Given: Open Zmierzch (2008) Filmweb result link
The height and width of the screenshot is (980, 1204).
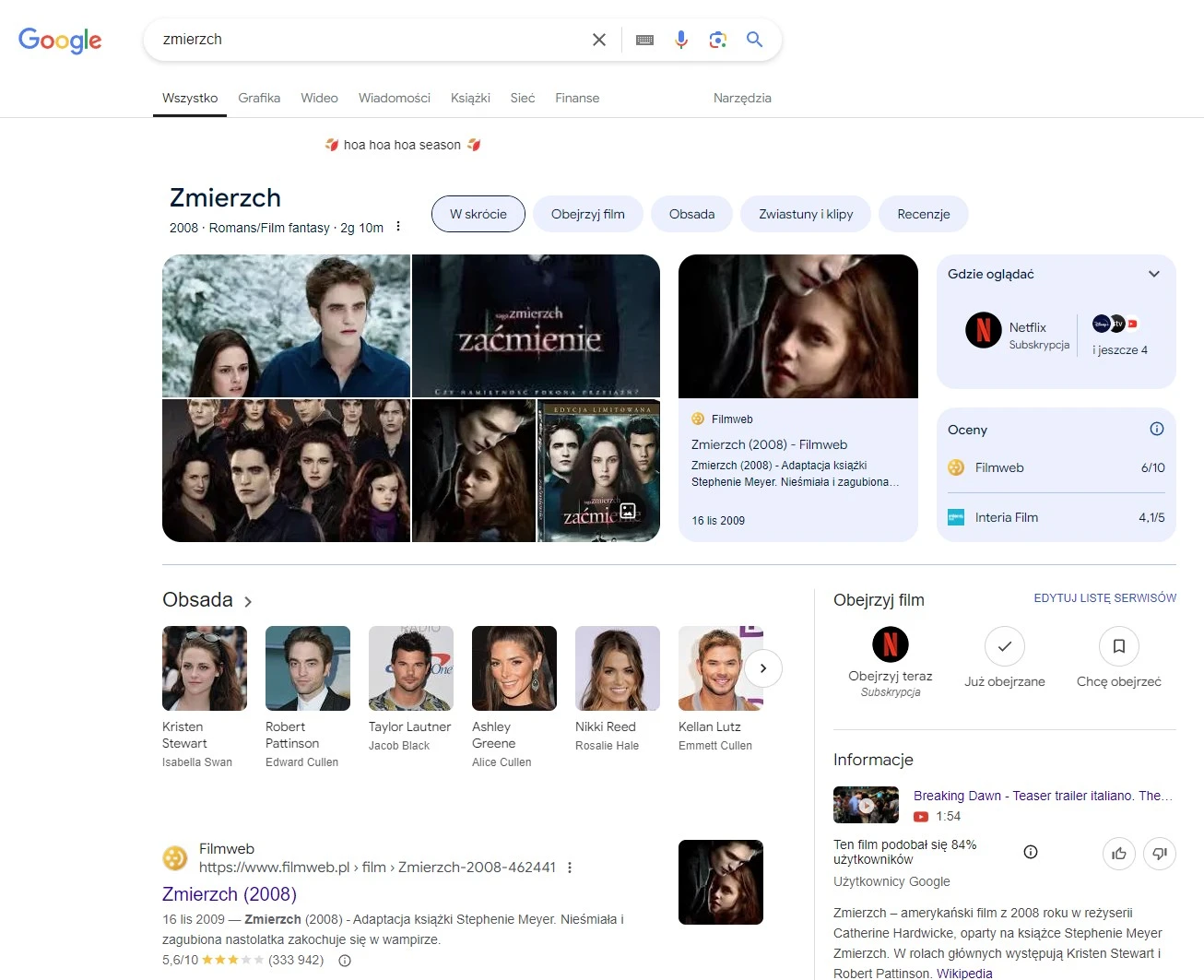Looking at the screenshot, I should 230,894.
